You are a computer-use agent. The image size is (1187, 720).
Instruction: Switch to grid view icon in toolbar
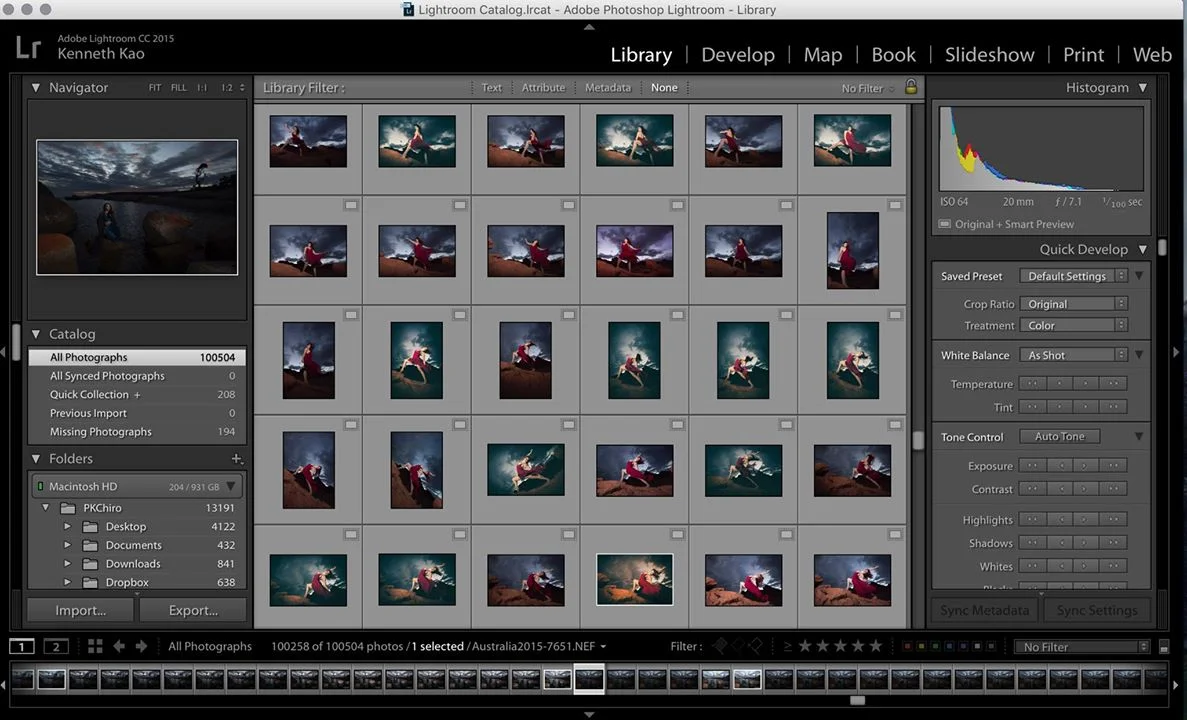tap(95, 646)
